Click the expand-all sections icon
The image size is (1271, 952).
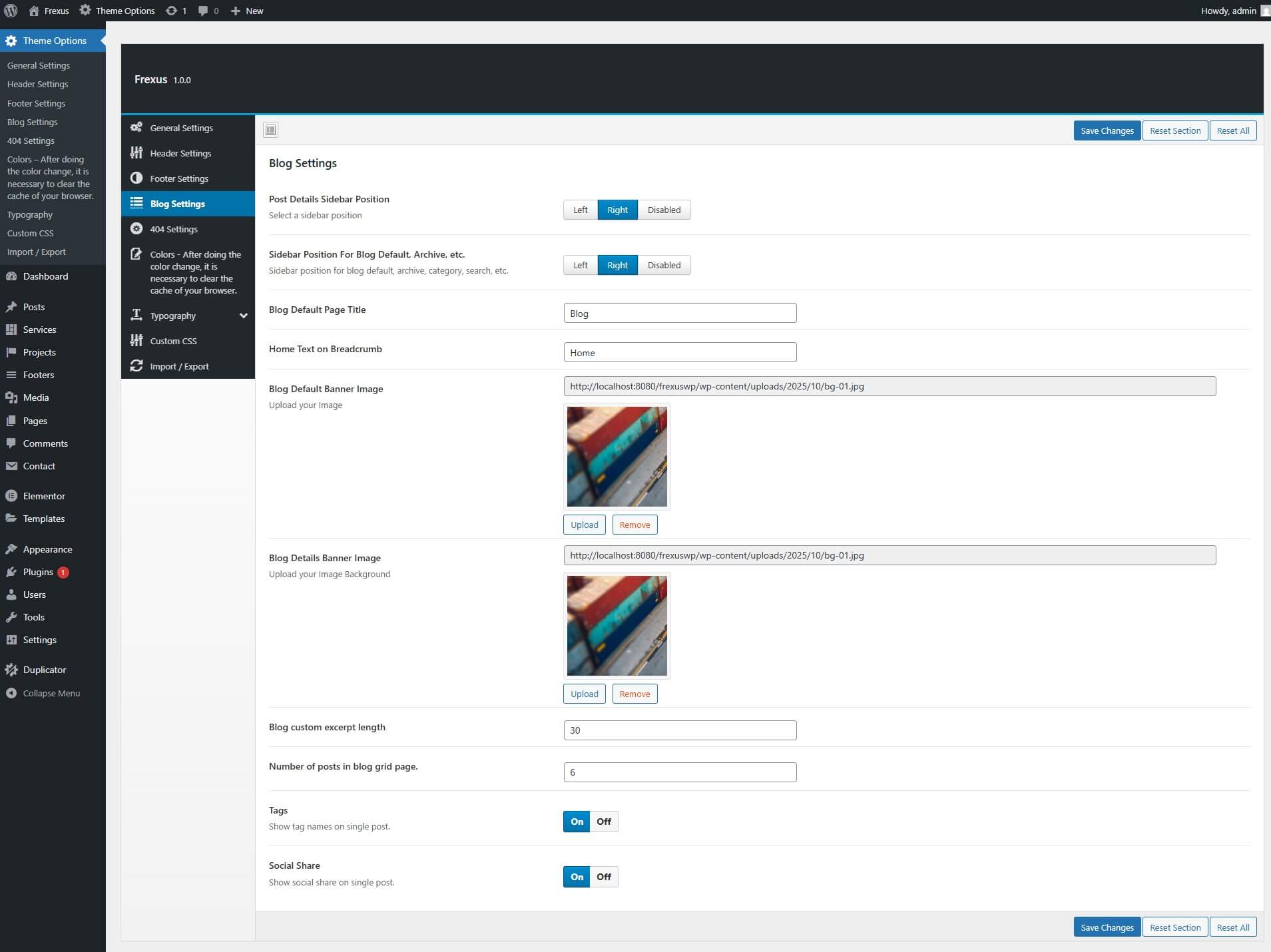[270, 130]
